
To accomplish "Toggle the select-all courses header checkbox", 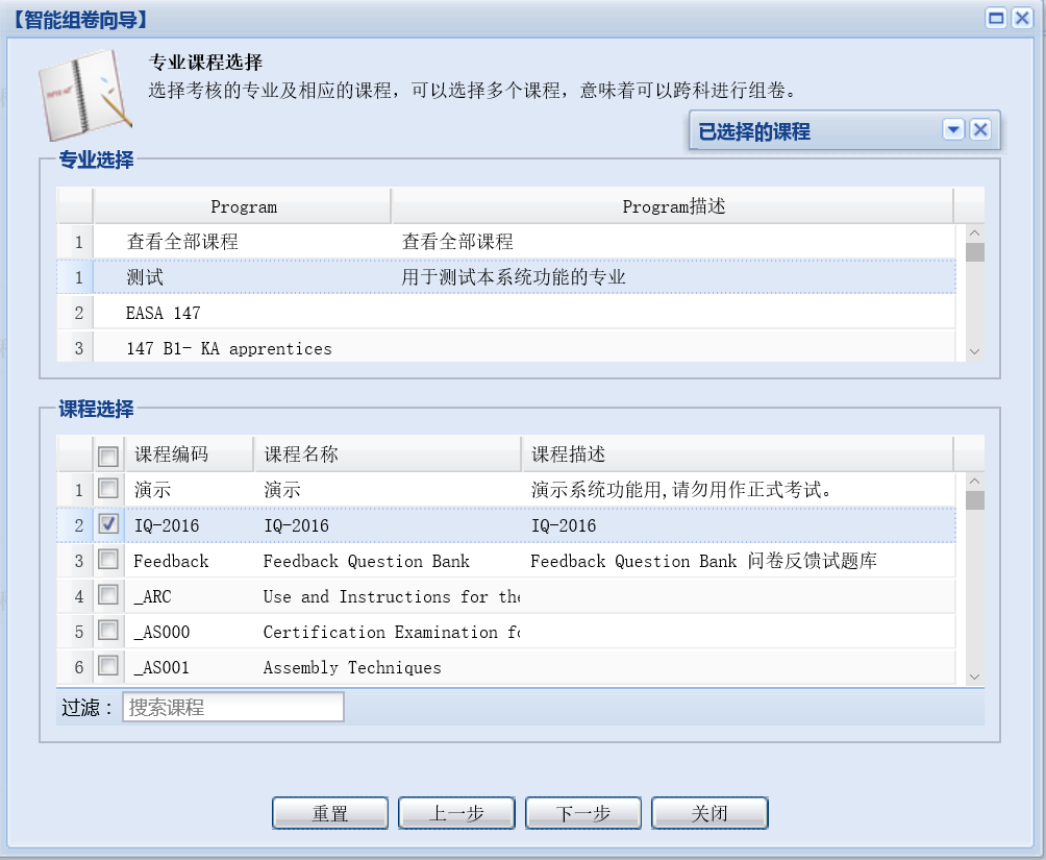I will (108, 455).
